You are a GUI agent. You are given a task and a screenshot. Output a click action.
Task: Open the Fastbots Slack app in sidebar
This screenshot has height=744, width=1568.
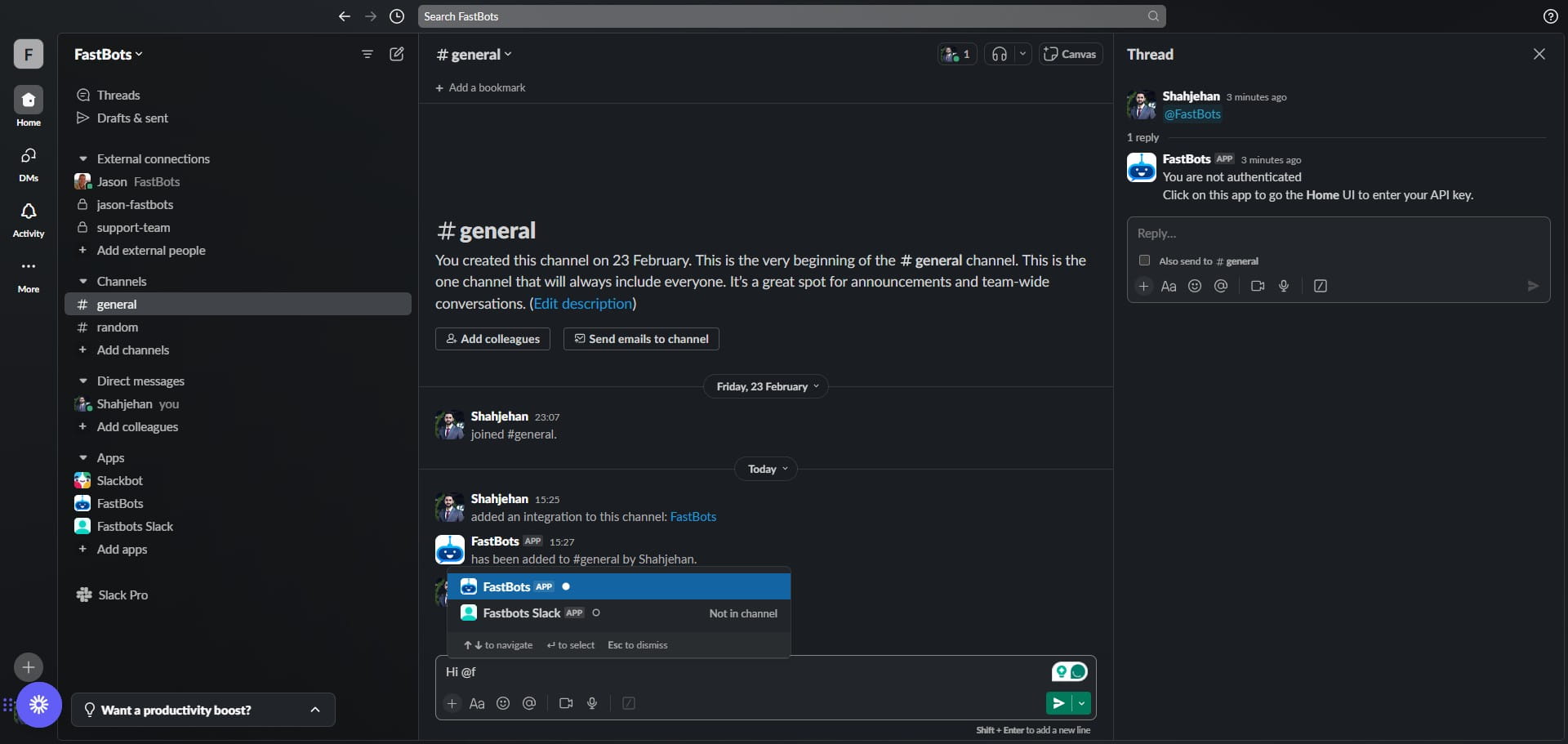tap(238, 526)
